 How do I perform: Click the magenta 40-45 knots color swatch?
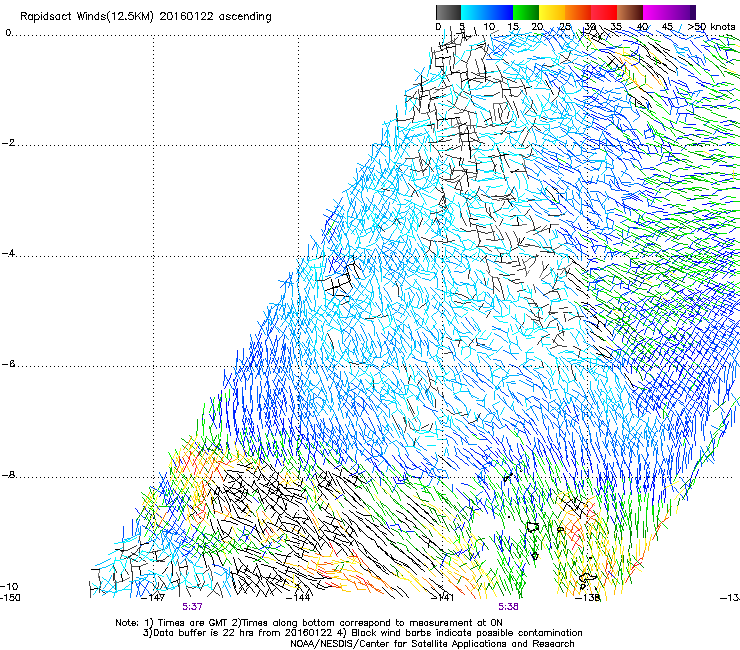[x=656, y=12]
